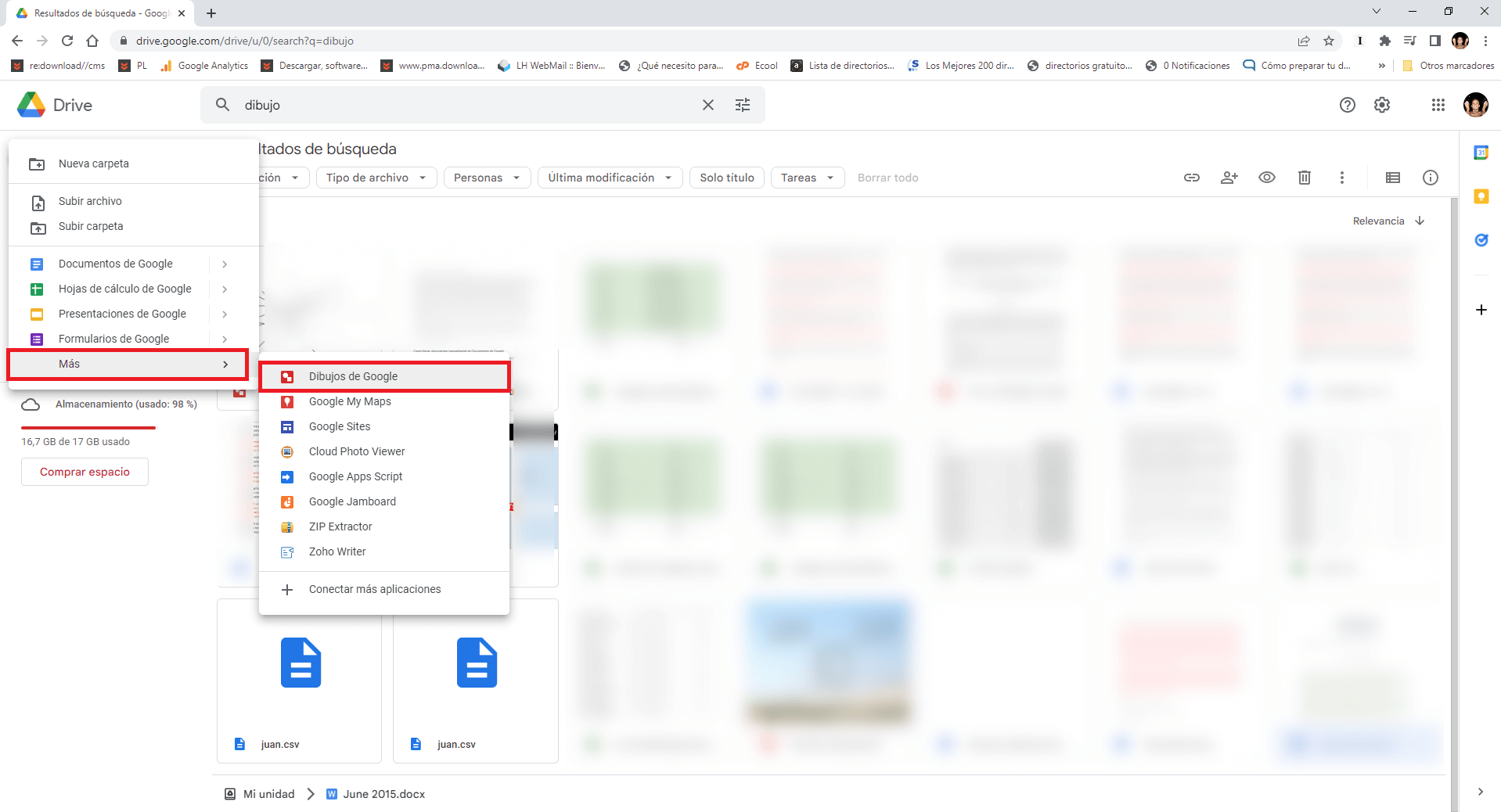Image resolution: width=1501 pixels, height=812 pixels.
Task: Reload the browser page
Action: coord(67,41)
